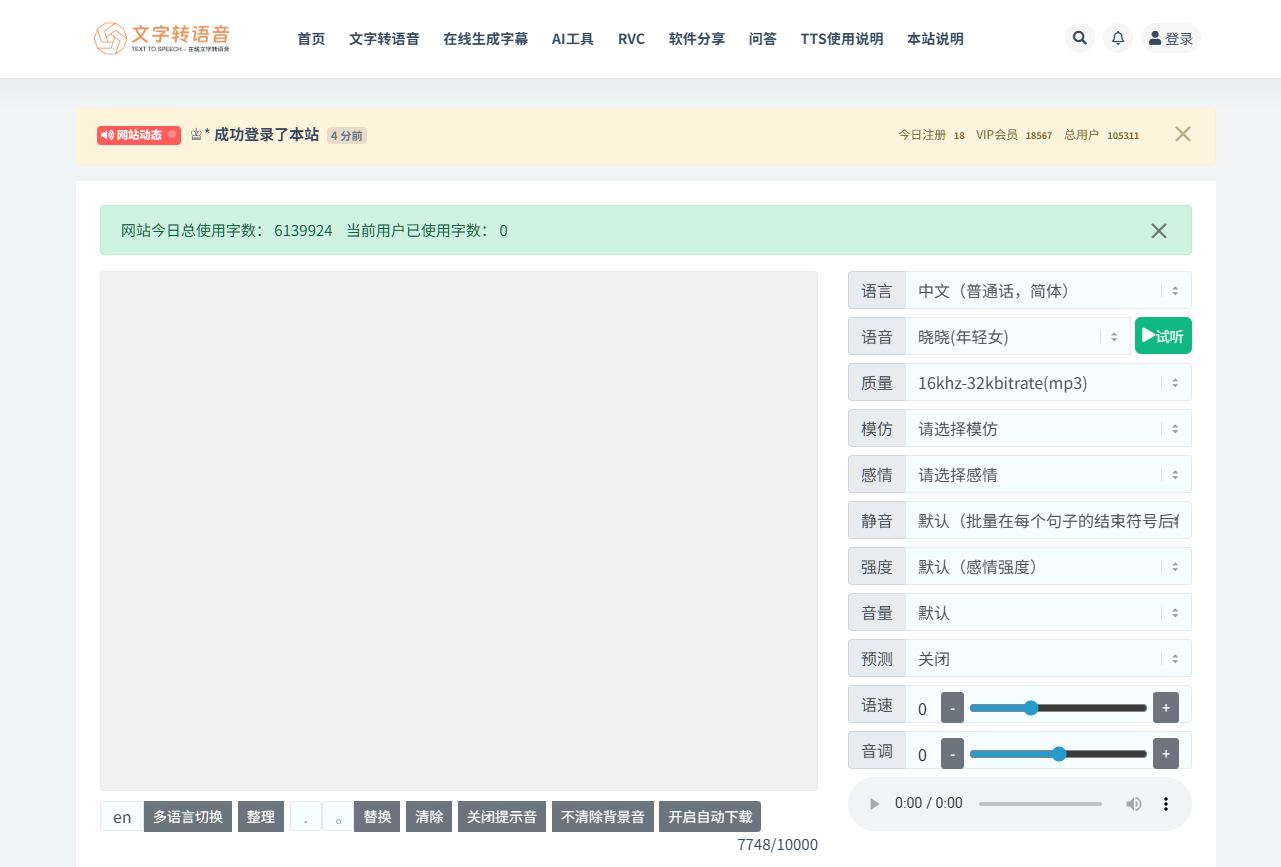Click the 语速 speed slider track
The width and height of the screenshot is (1281, 867).
tap(1057, 708)
